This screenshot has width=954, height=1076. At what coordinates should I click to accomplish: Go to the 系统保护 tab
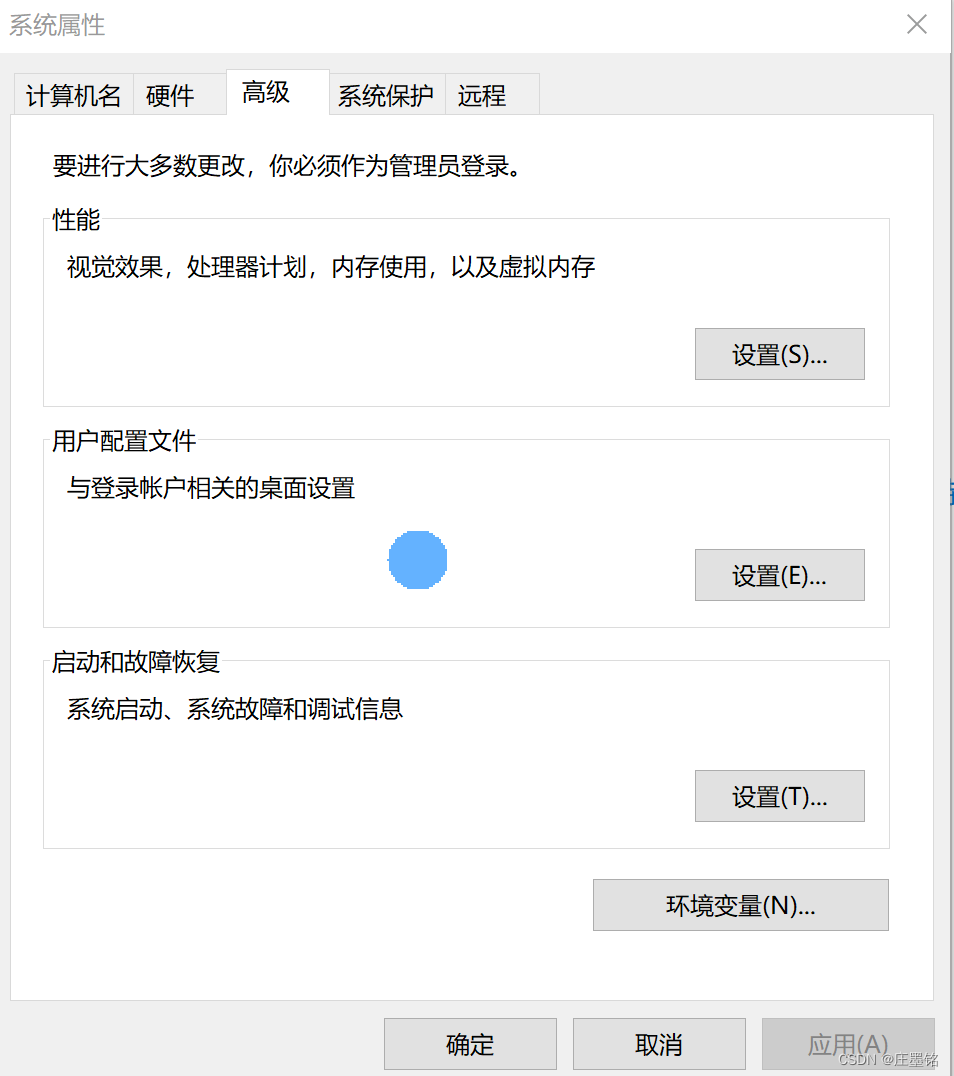click(387, 95)
